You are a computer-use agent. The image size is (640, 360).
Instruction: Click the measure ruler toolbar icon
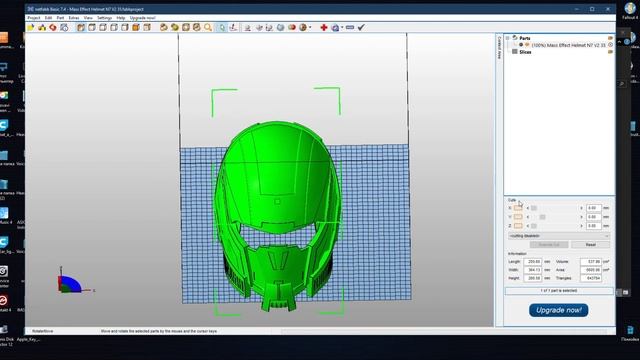pos(350,27)
